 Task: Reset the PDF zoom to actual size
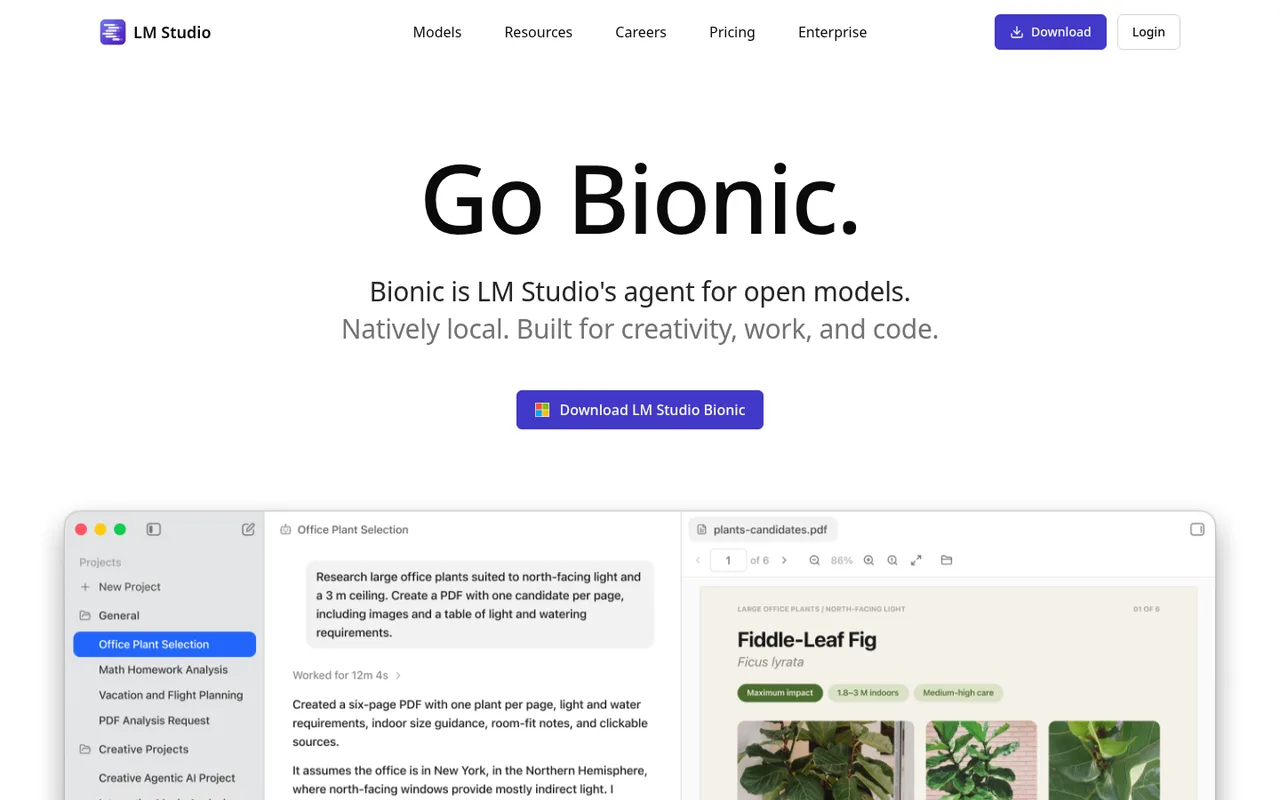pyautogui.click(x=892, y=560)
